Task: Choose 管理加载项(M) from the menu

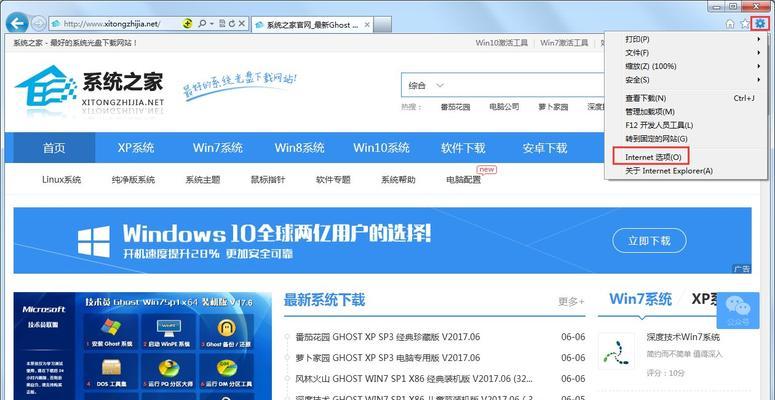Action: pos(686,112)
